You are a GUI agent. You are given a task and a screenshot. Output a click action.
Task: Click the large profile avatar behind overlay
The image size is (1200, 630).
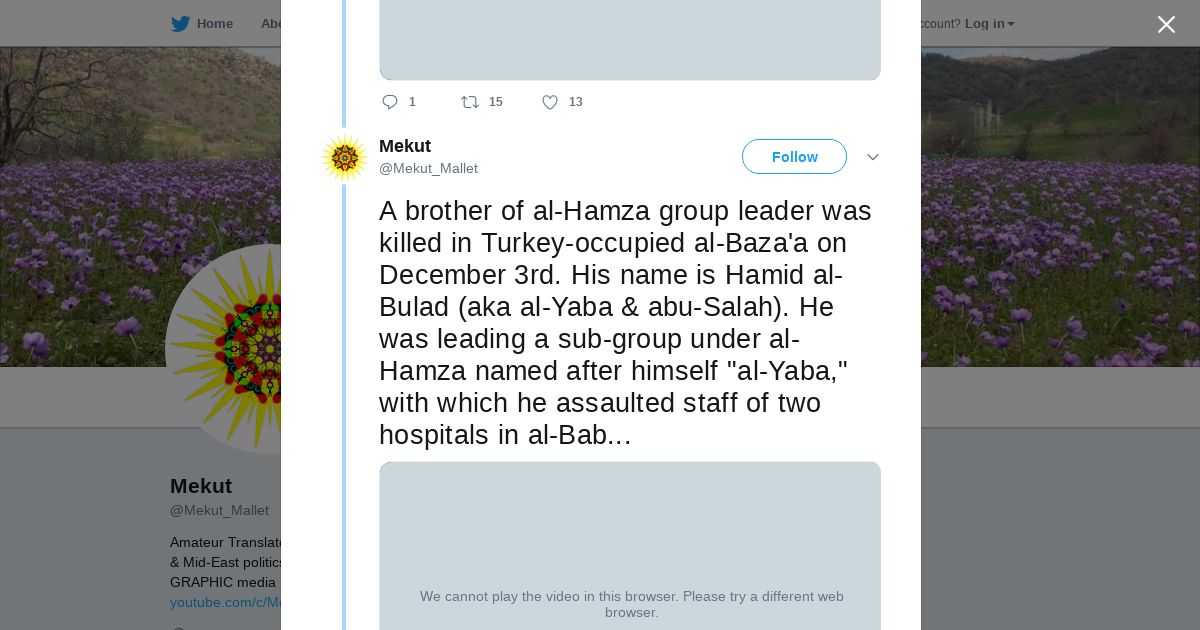(x=225, y=349)
